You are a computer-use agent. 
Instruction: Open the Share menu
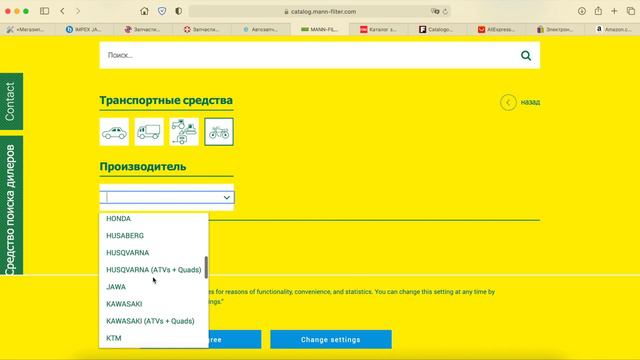(x=598, y=11)
